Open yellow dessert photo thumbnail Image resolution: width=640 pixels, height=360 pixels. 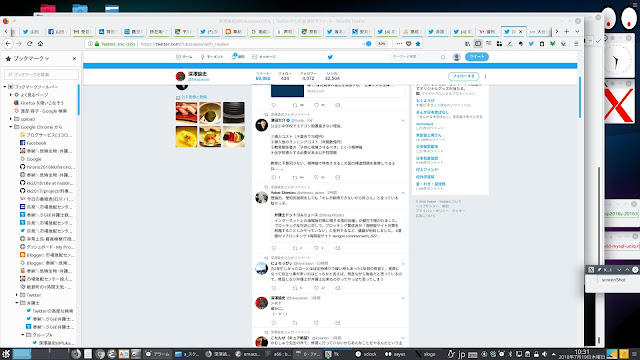pyautogui.click(x=187, y=136)
